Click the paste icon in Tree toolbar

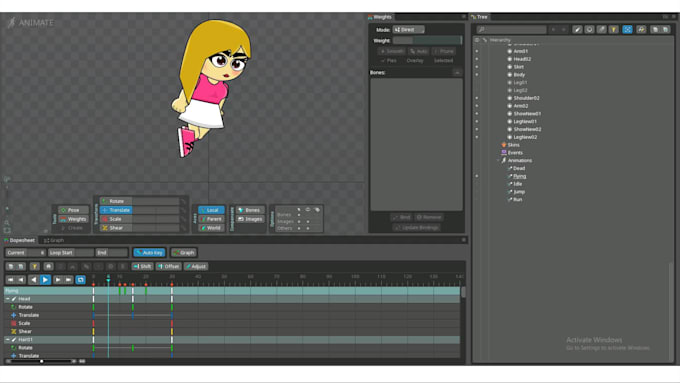coord(665,29)
